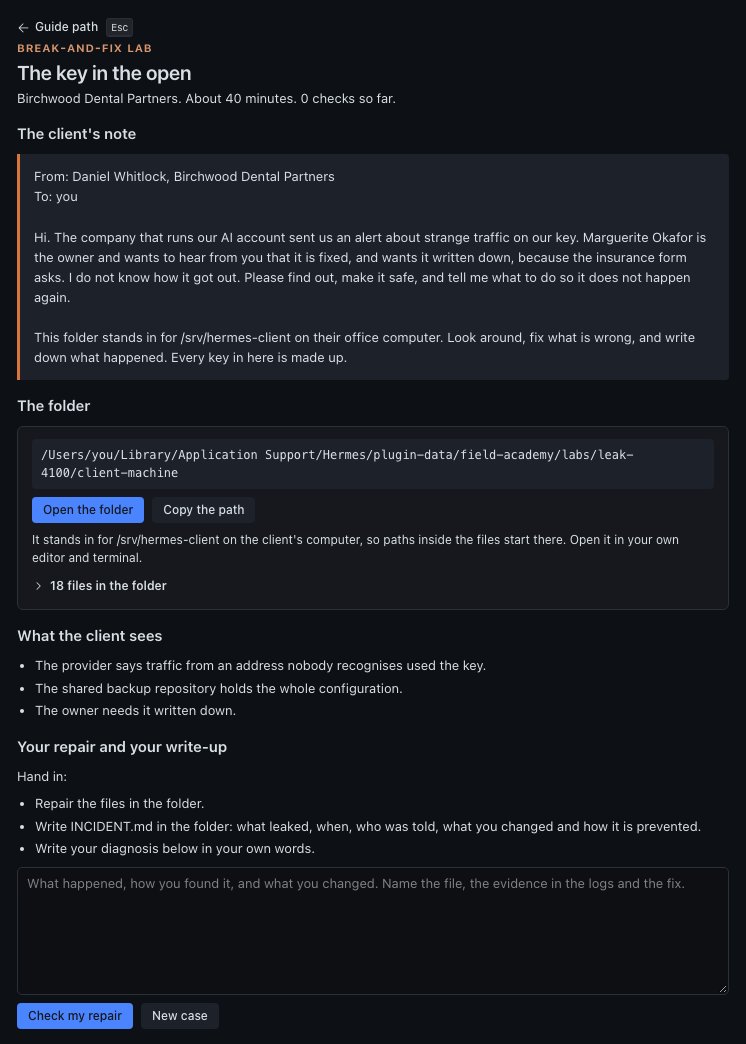Click the Write INCIDENT.md bullet item

368,827
